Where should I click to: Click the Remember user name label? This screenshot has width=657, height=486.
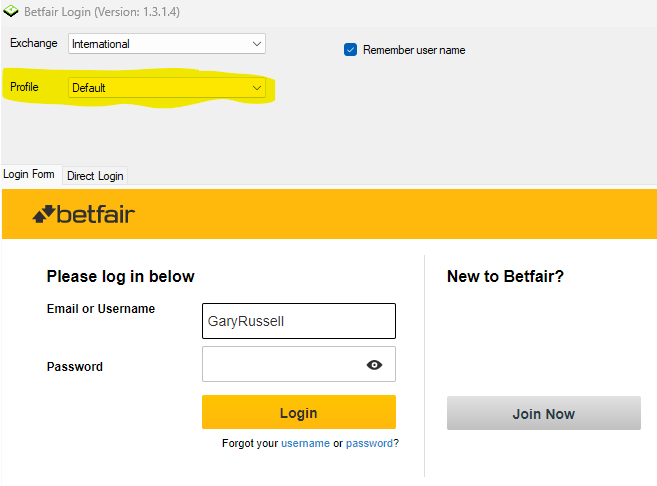414,50
